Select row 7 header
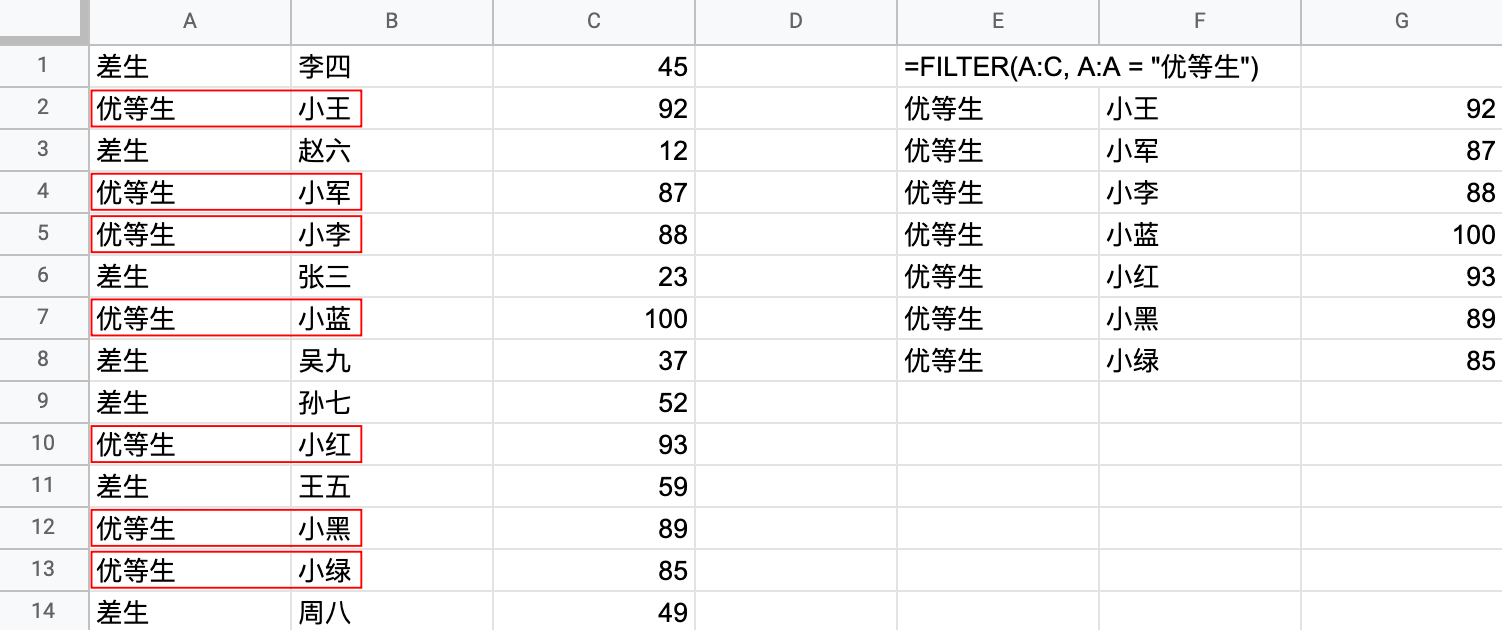 43,319
